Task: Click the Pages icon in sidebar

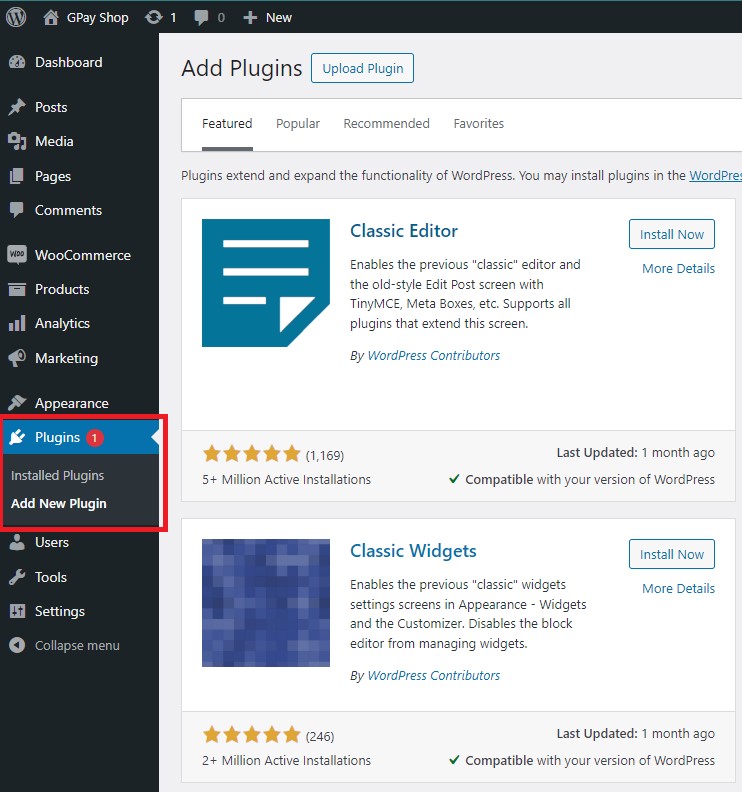Action: coord(17,176)
